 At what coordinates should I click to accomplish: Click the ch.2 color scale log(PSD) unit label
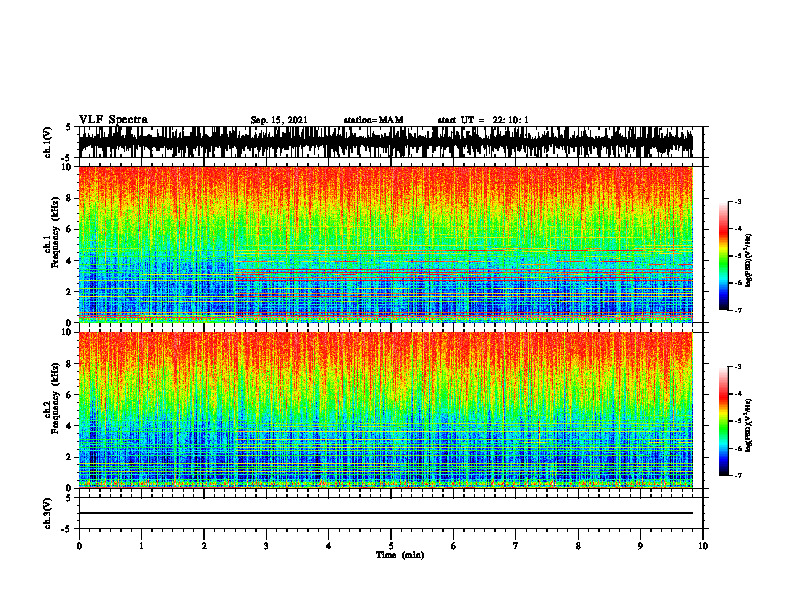coord(749,425)
